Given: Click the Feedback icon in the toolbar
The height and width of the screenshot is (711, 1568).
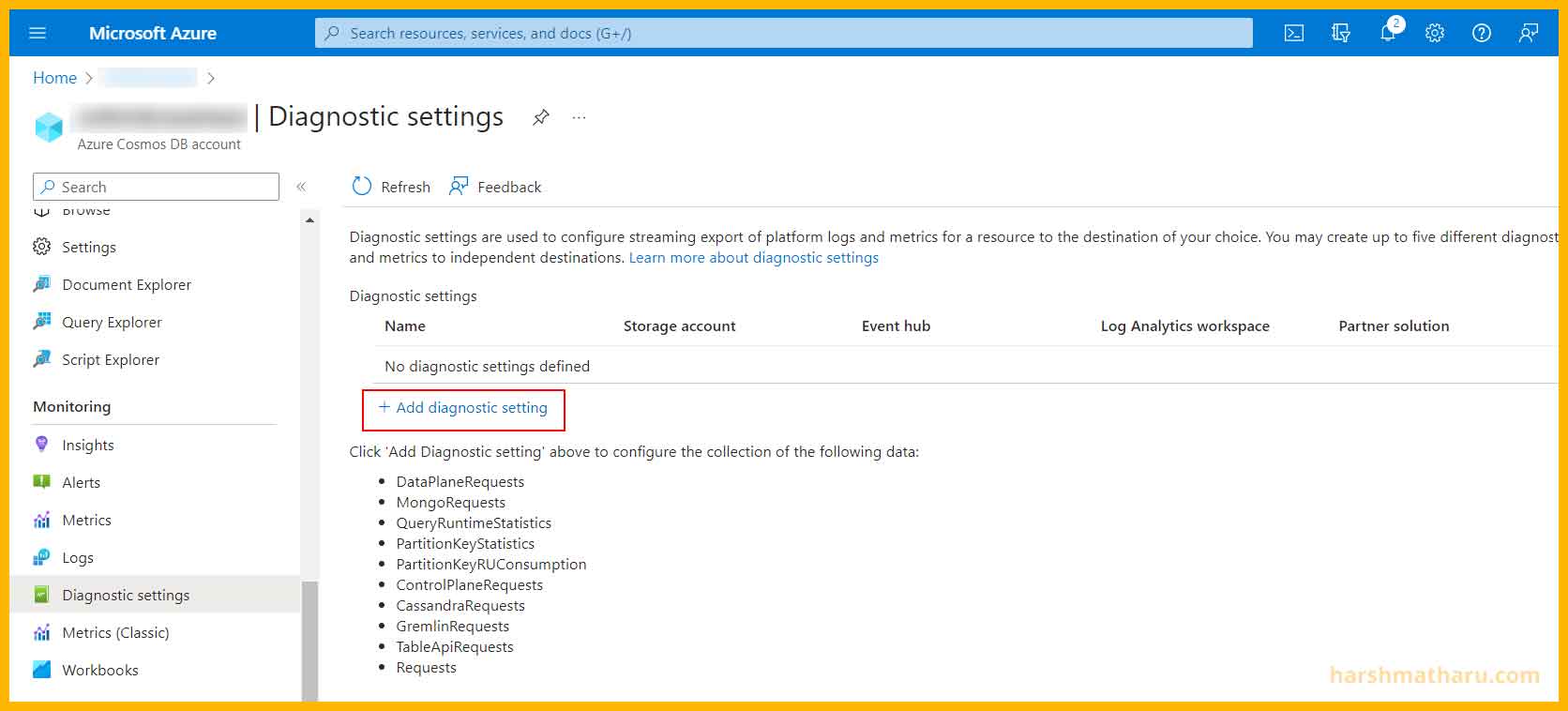Looking at the screenshot, I should click(x=459, y=187).
